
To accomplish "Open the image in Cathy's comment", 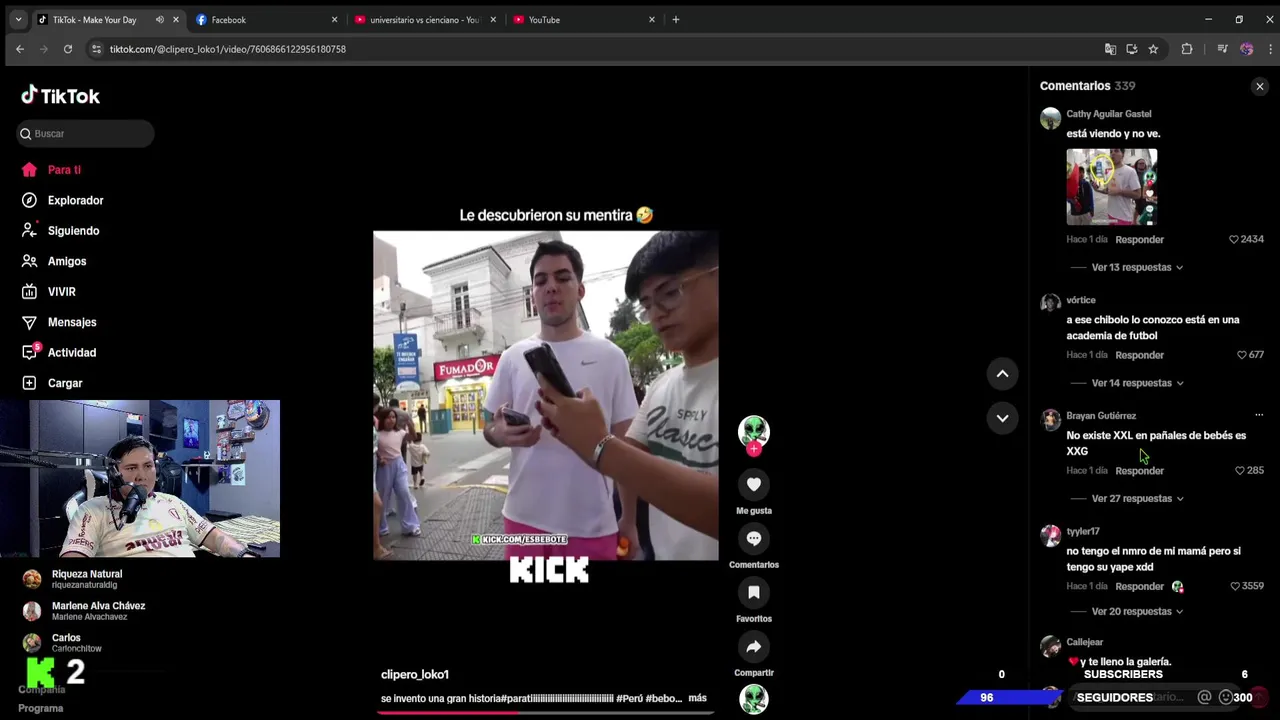I will [1111, 187].
